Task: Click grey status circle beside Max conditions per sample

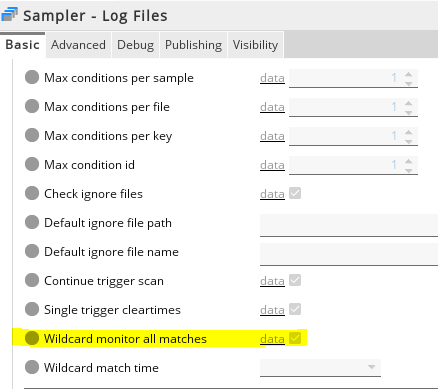Action: click(32, 77)
